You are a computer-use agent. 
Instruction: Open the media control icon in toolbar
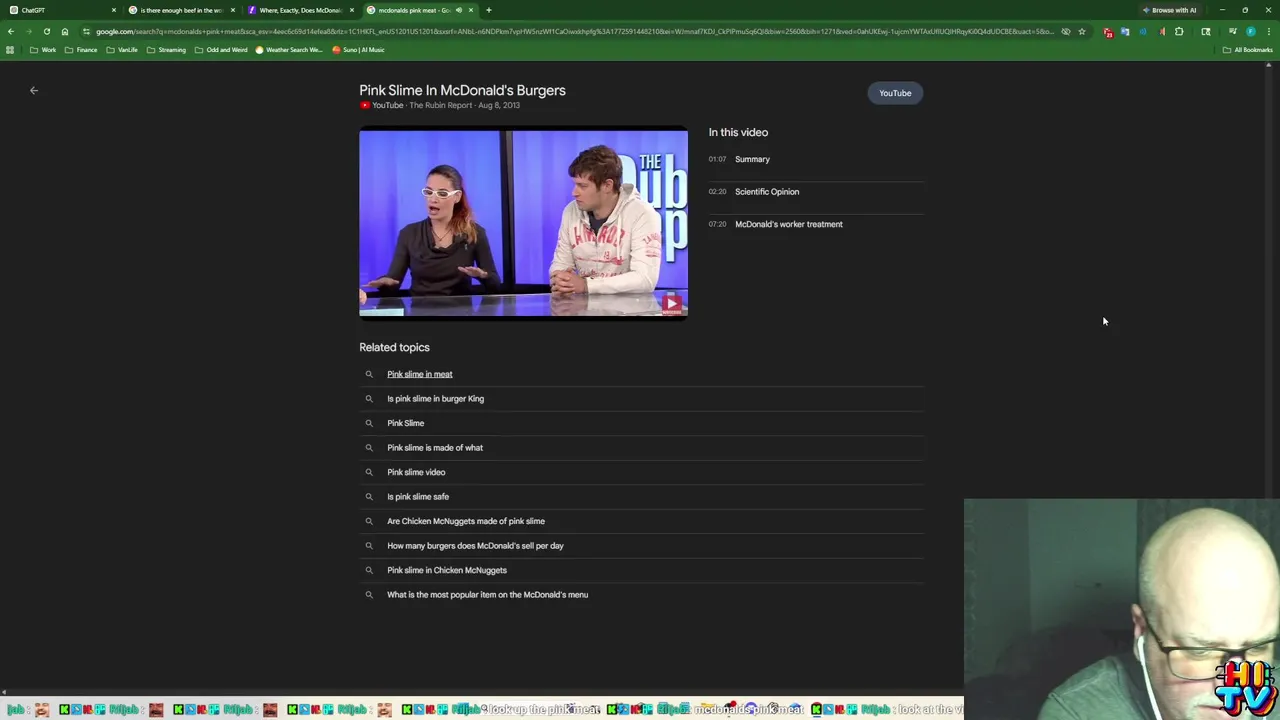[1232, 32]
